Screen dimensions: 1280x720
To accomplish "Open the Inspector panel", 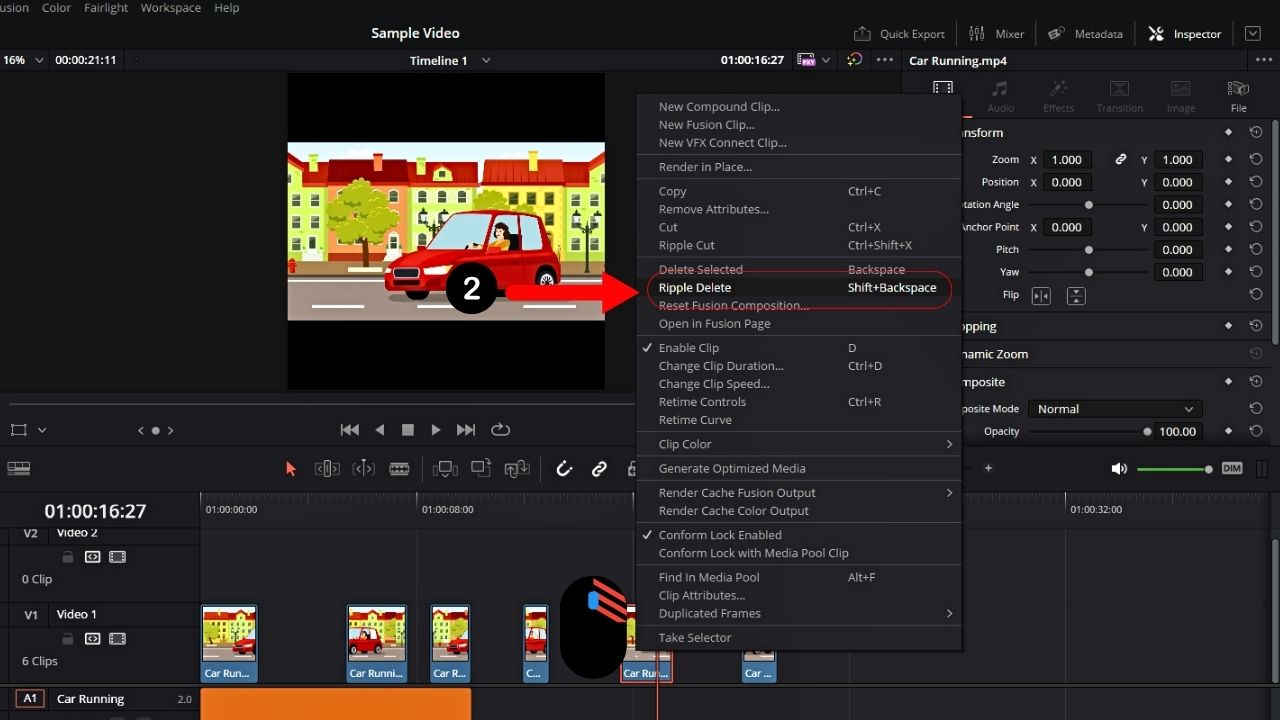I will pos(1185,33).
